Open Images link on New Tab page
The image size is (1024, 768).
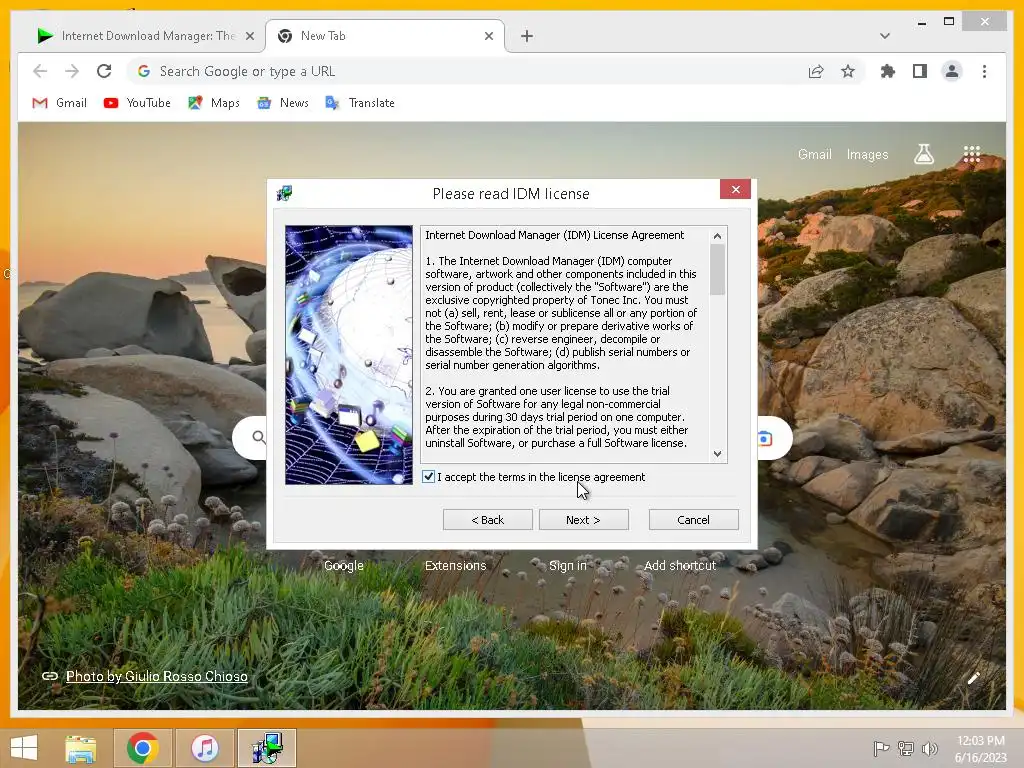pyautogui.click(x=867, y=154)
